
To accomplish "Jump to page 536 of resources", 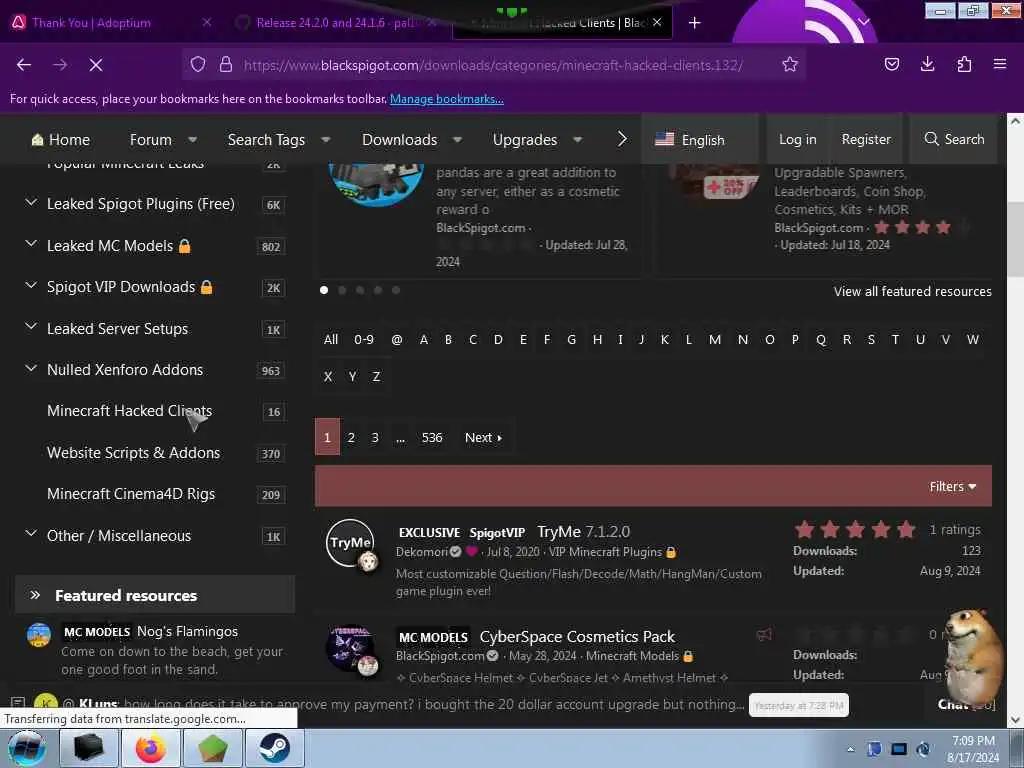I will click(432, 438).
